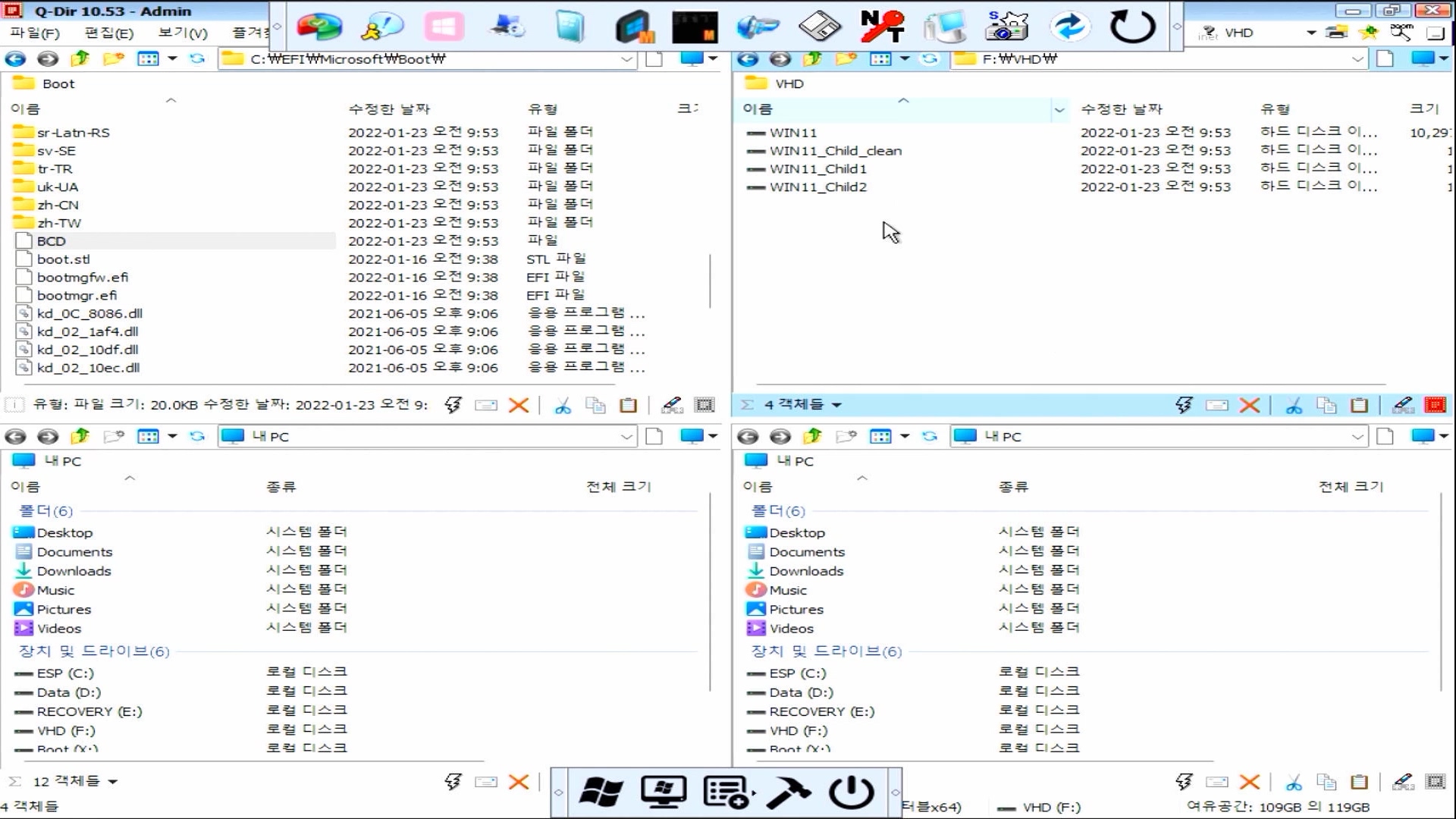
Task: Click the lightning run icon in VHD pane
Action: (x=1184, y=405)
